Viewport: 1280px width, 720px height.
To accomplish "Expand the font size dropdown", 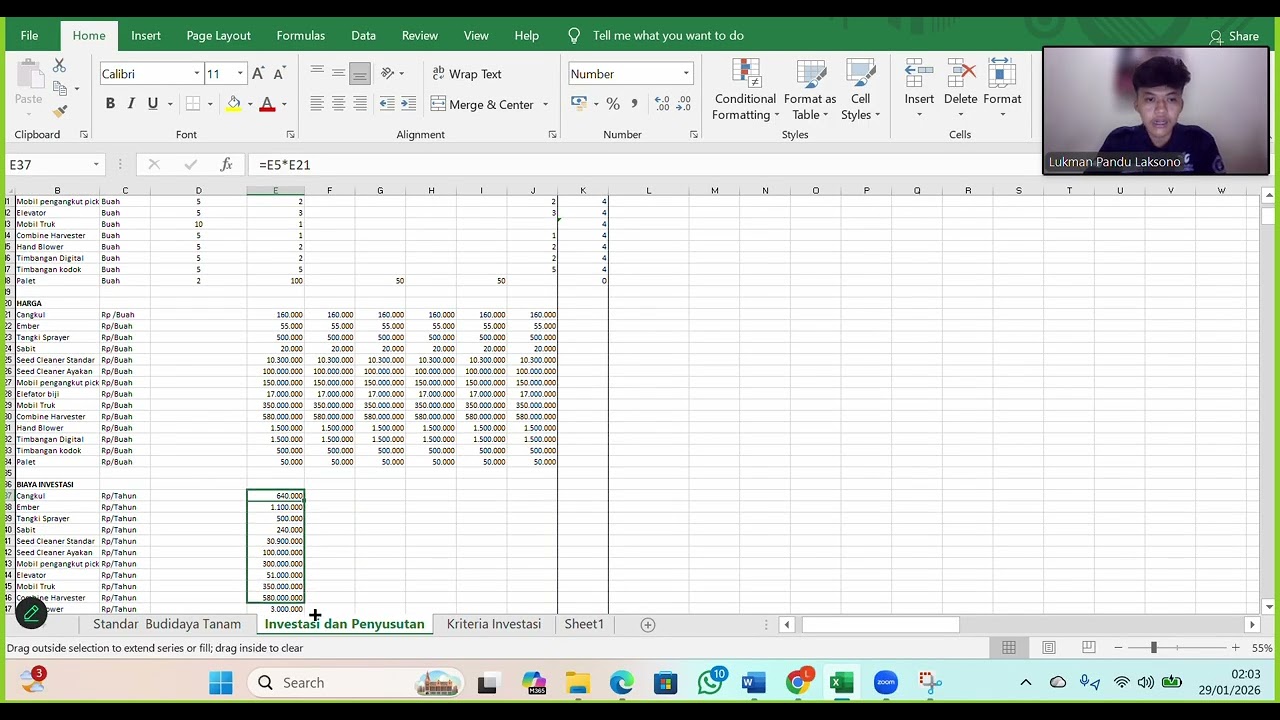I will point(240,74).
